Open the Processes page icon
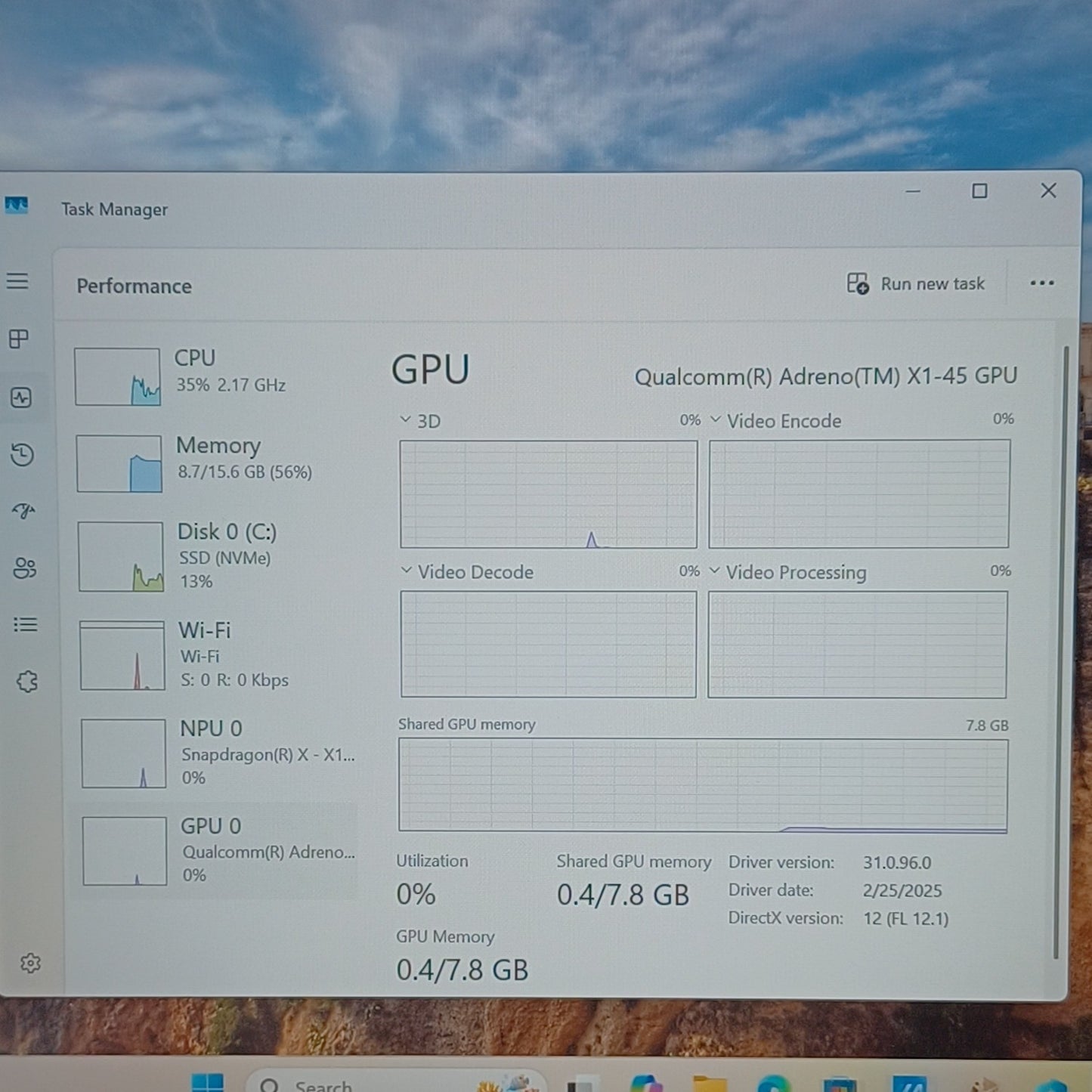 [19, 339]
